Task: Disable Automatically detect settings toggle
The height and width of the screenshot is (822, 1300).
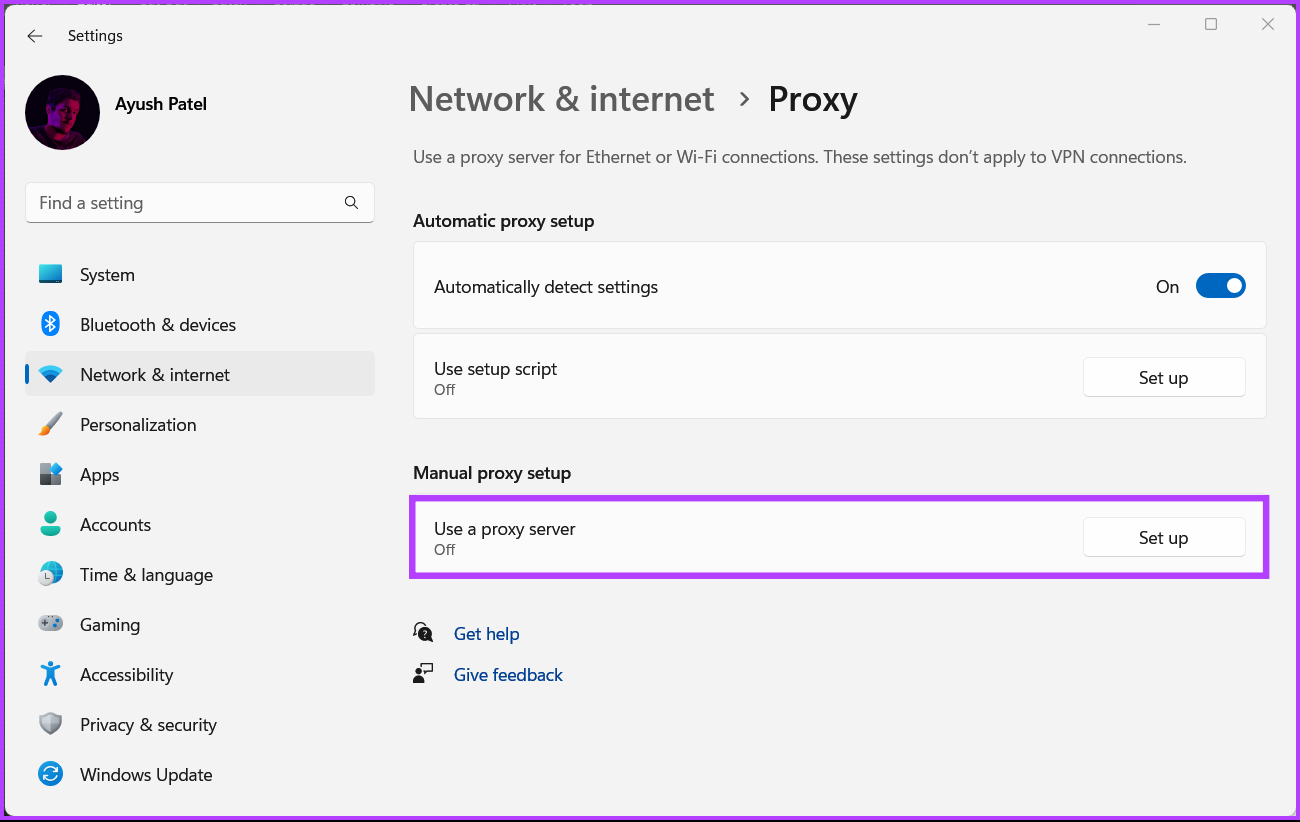Action: tap(1220, 286)
